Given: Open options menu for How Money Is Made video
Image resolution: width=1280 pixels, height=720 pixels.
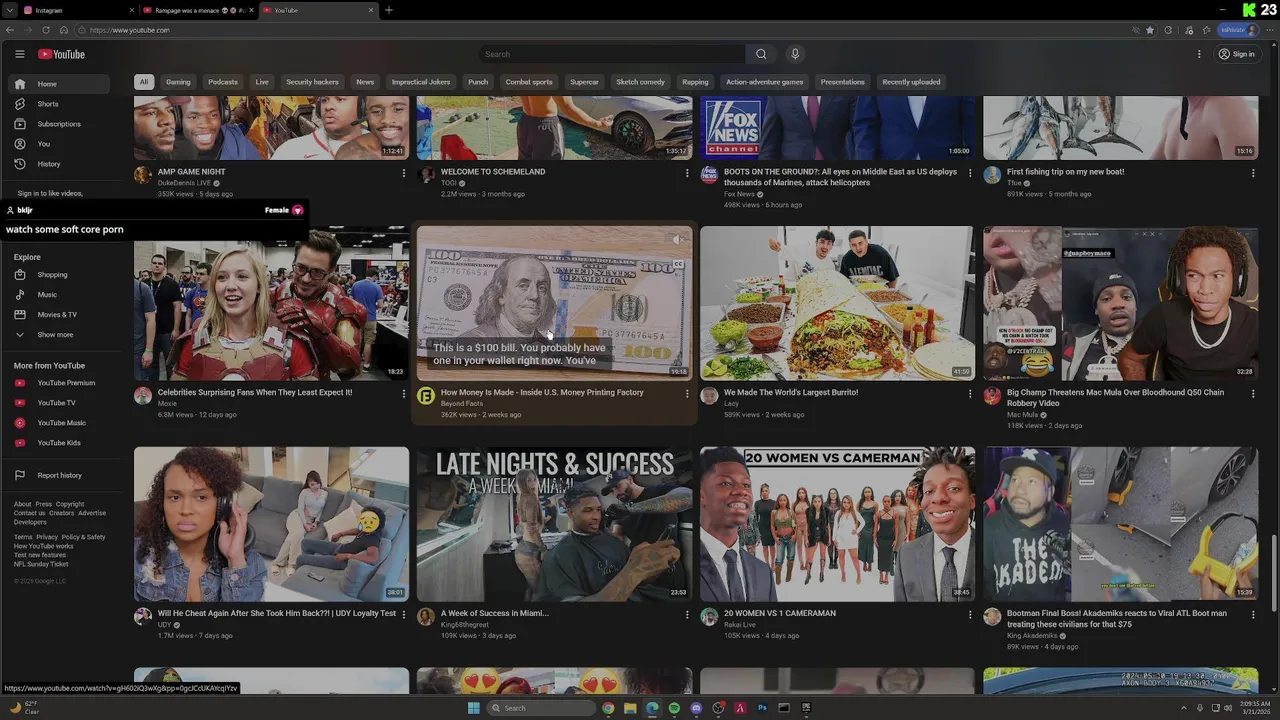Looking at the screenshot, I should (x=687, y=394).
